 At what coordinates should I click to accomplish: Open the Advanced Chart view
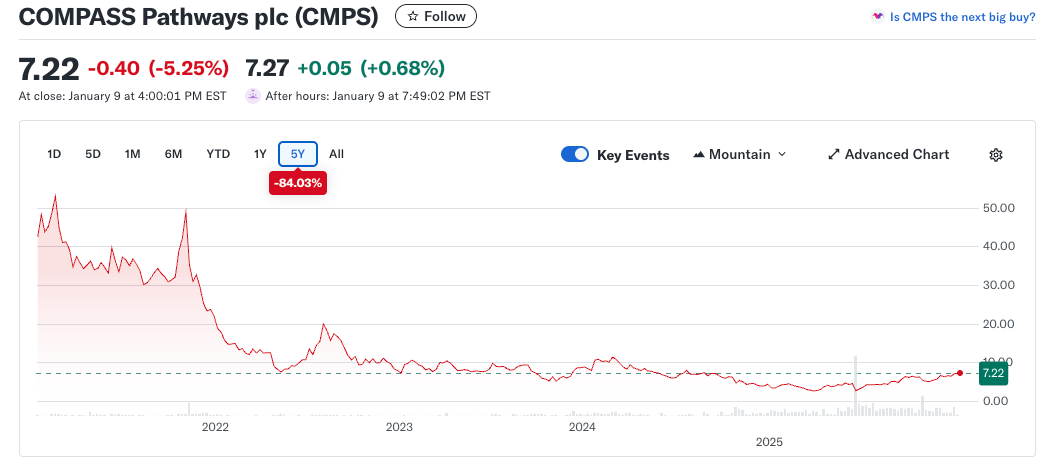(888, 155)
